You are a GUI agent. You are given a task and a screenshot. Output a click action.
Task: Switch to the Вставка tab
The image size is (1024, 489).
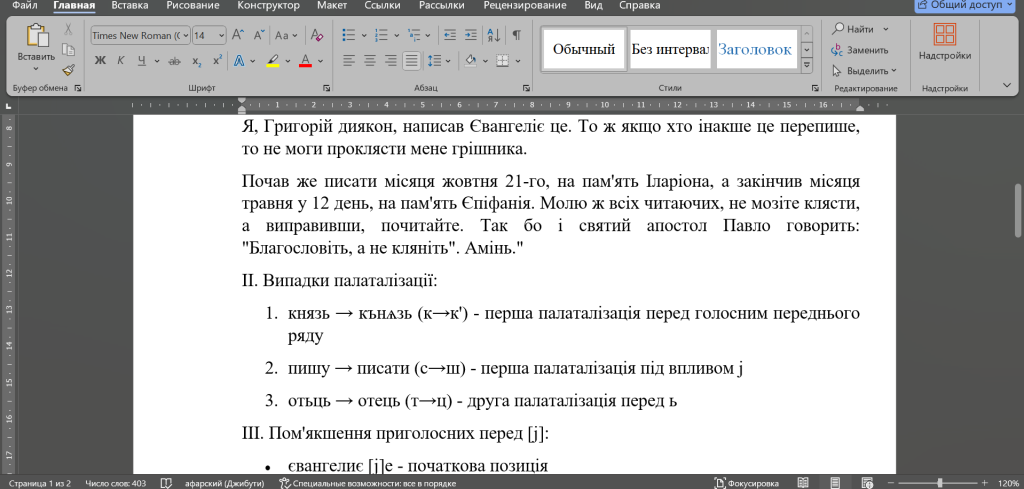[x=130, y=5]
